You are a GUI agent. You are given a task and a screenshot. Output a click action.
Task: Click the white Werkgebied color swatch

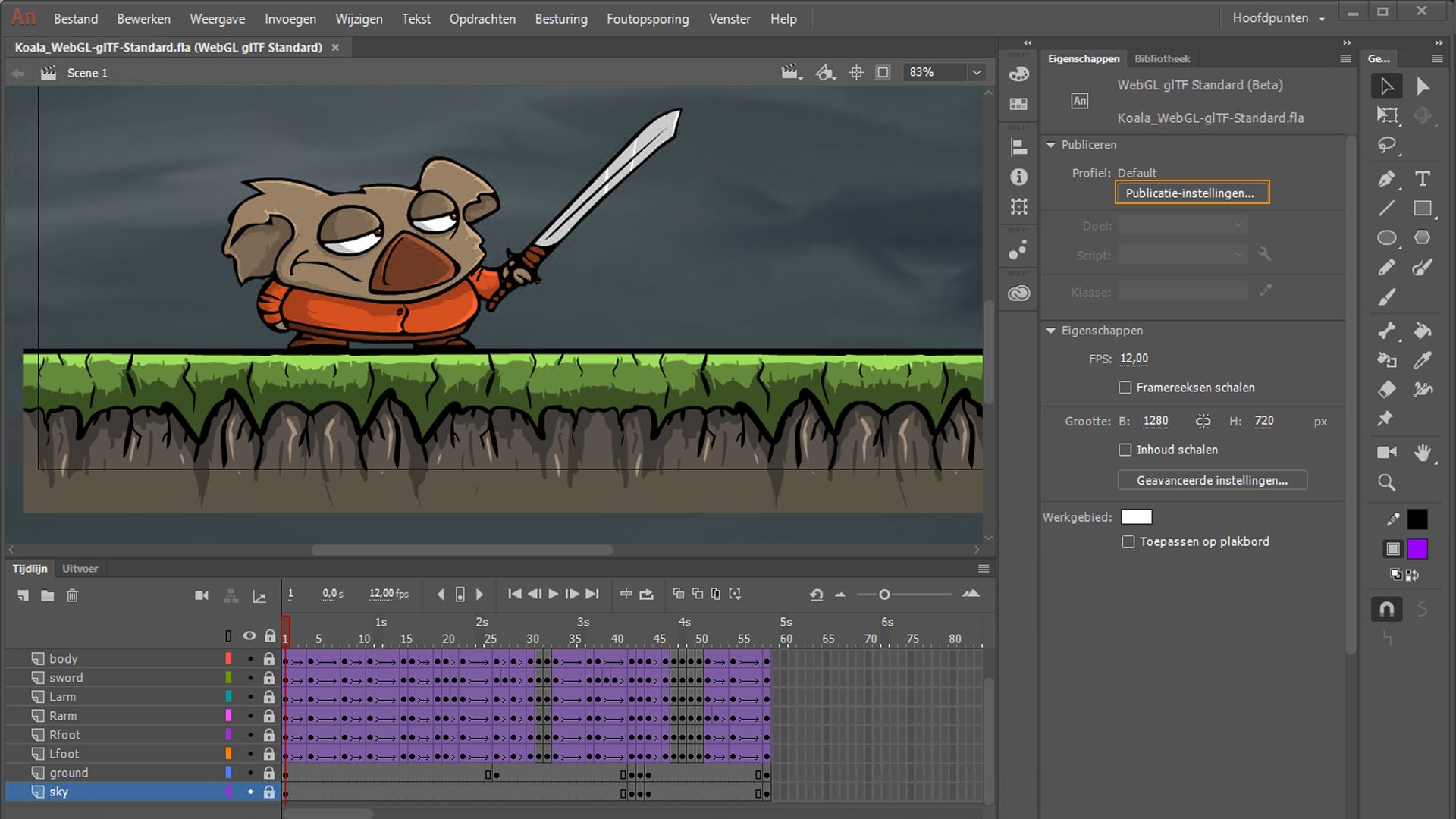pyautogui.click(x=1136, y=516)
